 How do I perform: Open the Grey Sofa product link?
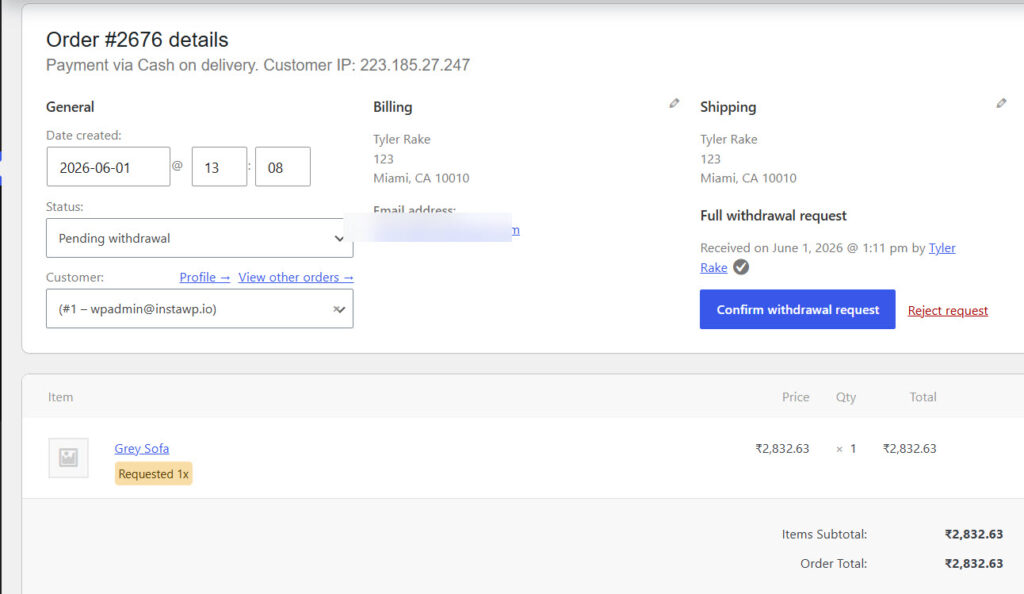pyautogui.click(x=142, y=448)
